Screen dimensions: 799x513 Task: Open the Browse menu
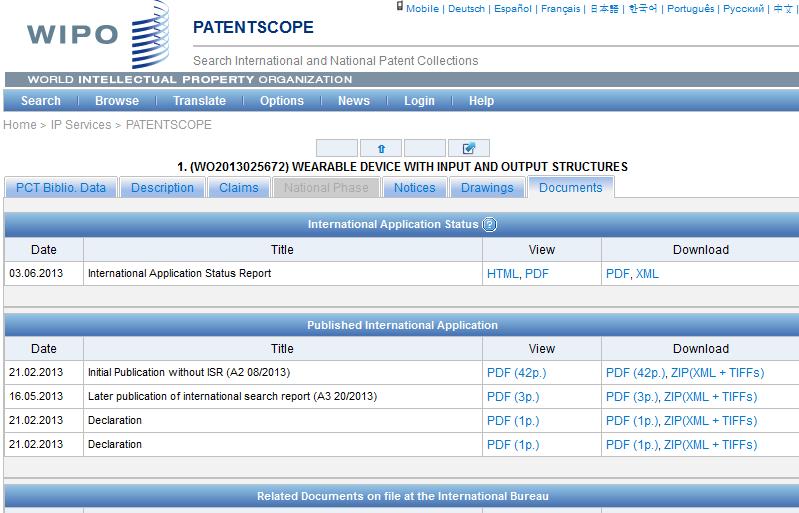click(117, 101)
